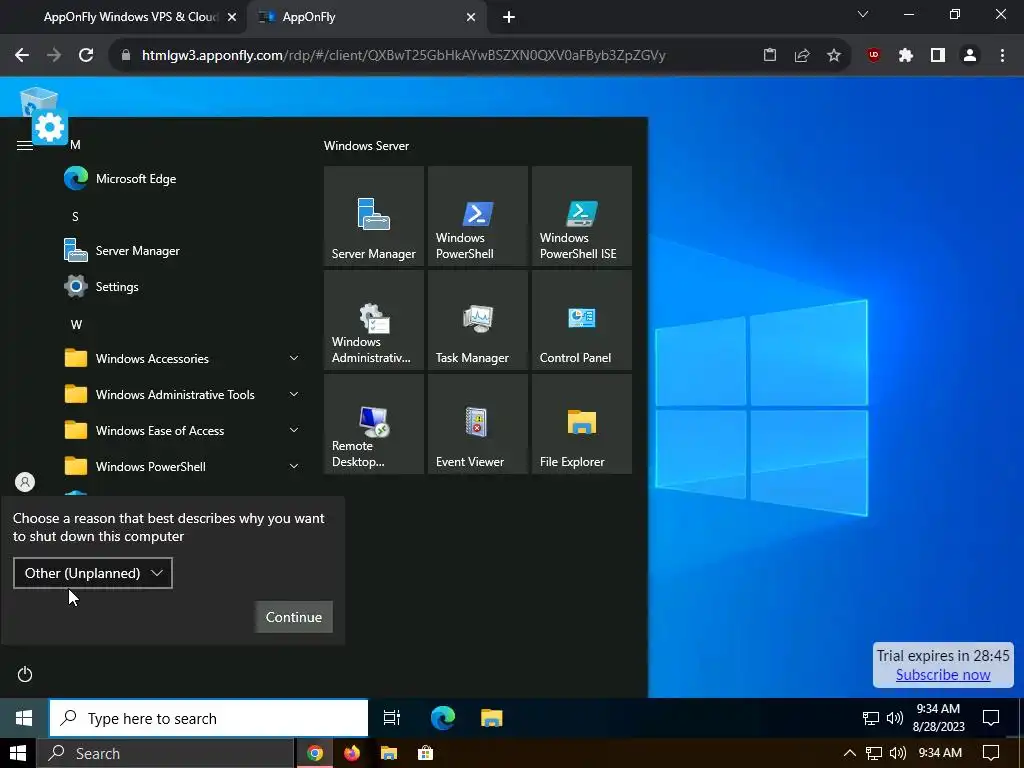Image resolution: width=1024 pixels, height=768 pixels.
Task: Reload the page in Chrome
Action: [x=86, y=56]
